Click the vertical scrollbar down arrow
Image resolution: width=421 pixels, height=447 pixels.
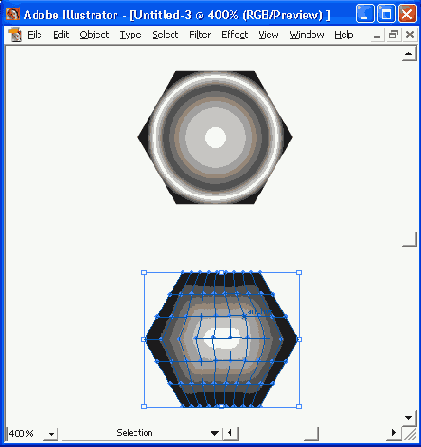tap(409, 418)
